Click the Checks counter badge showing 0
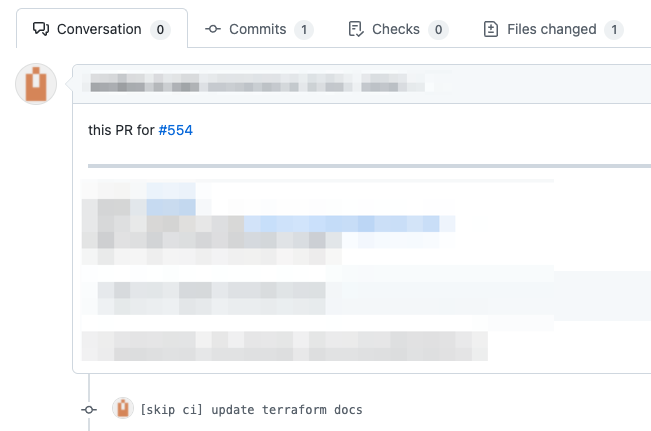This screenshot has height=431, width=651. [x=438, y=29]
